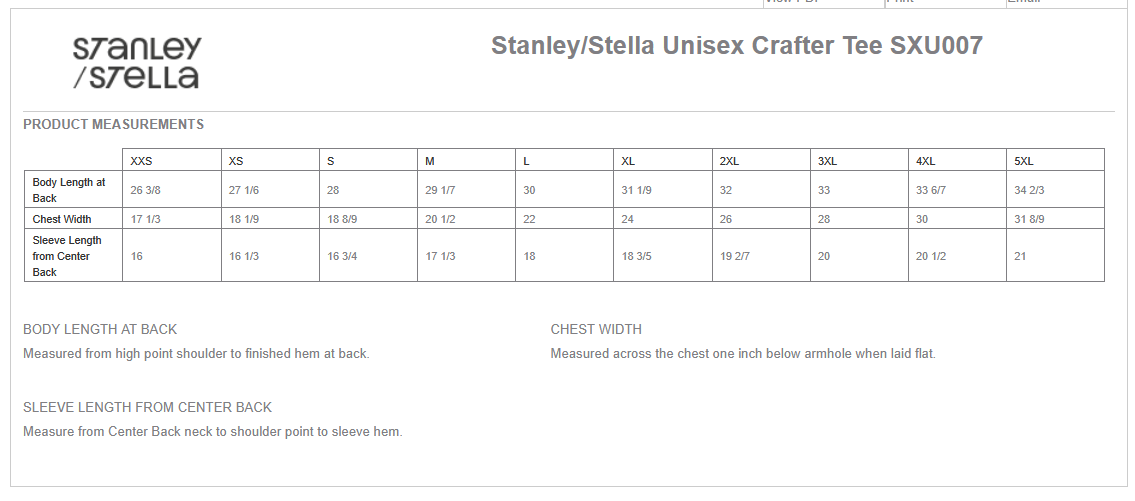Click the 19 2/7 sleeve length cell
1135x501 pixels.
point(735,256)
